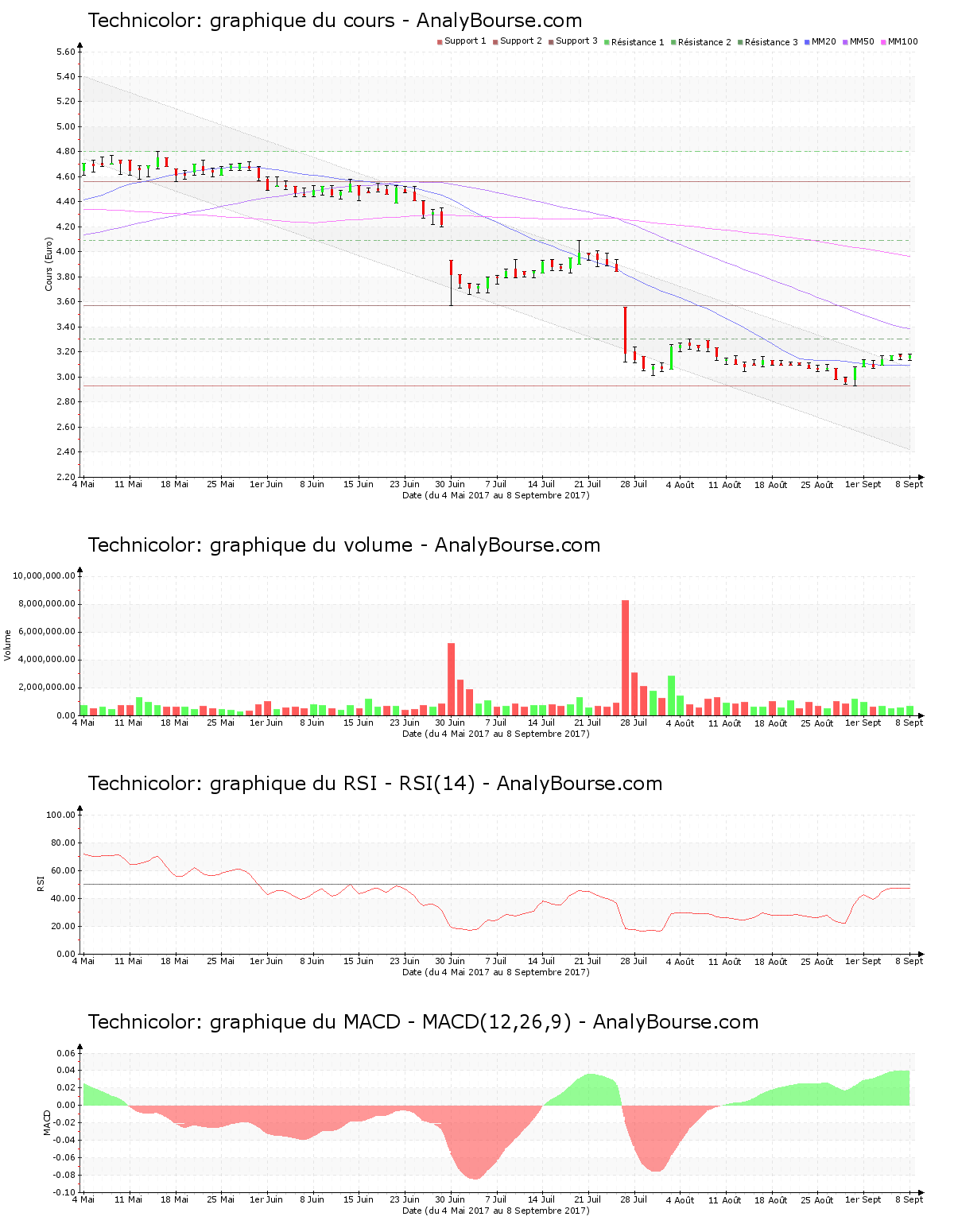Click the 4.60 price axis value
Screen dimensions: 954x1232
click(x=66, y=176)
